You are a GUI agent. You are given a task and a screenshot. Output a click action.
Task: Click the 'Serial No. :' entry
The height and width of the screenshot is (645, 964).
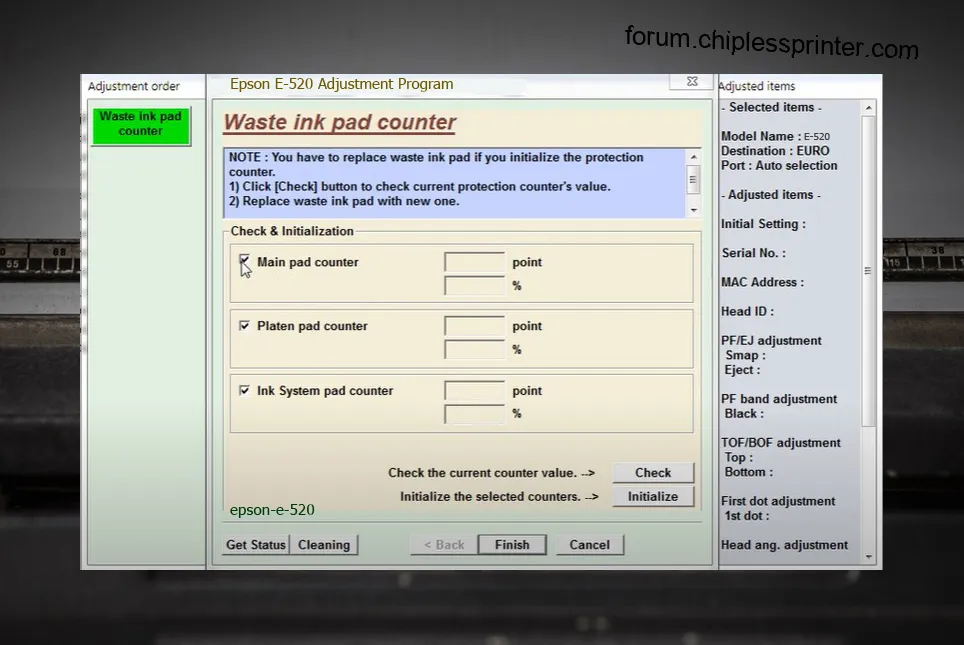[753, 253]
